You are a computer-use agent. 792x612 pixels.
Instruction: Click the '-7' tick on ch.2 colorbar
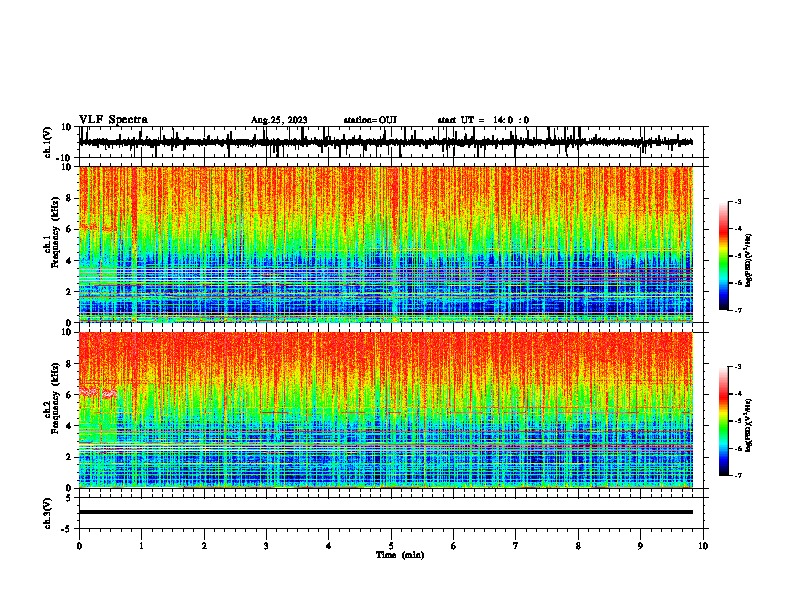(738, 475)
